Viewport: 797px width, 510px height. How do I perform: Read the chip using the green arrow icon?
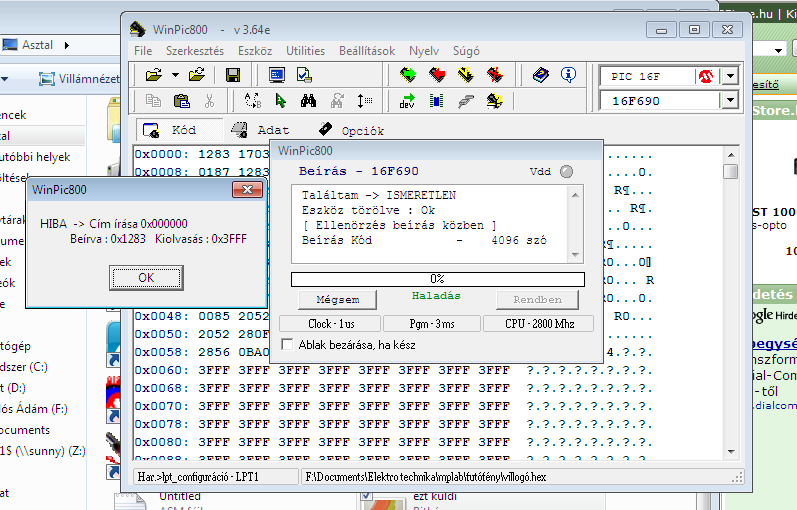408,75
